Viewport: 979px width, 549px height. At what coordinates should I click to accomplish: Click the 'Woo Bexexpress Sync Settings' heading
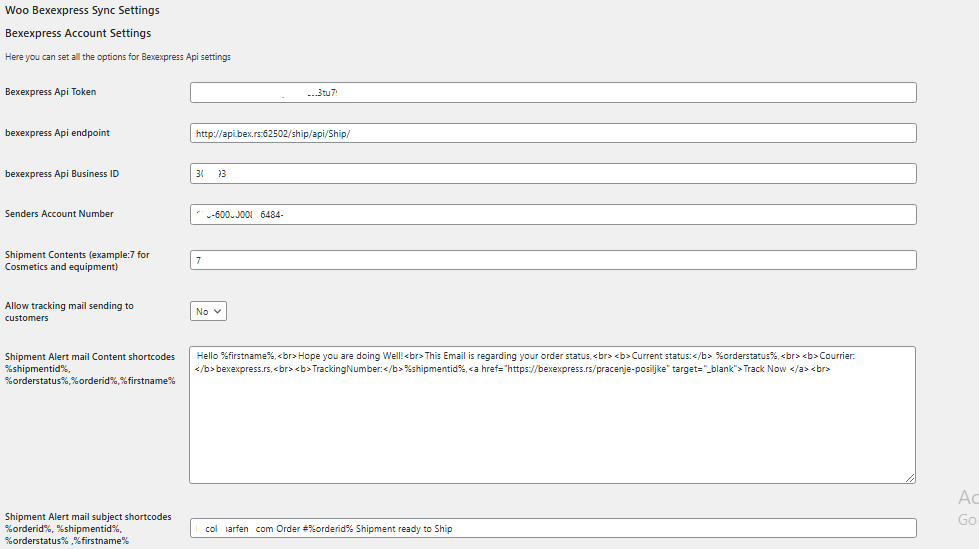click(82, 10)
